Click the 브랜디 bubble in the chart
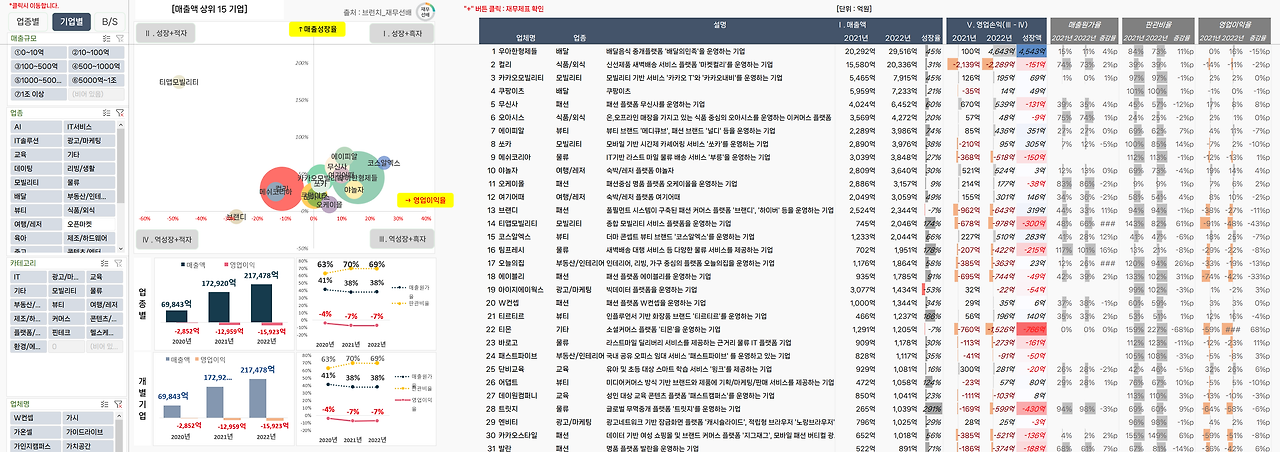Viewport: 1280px width, 452px height. (234, 216)
